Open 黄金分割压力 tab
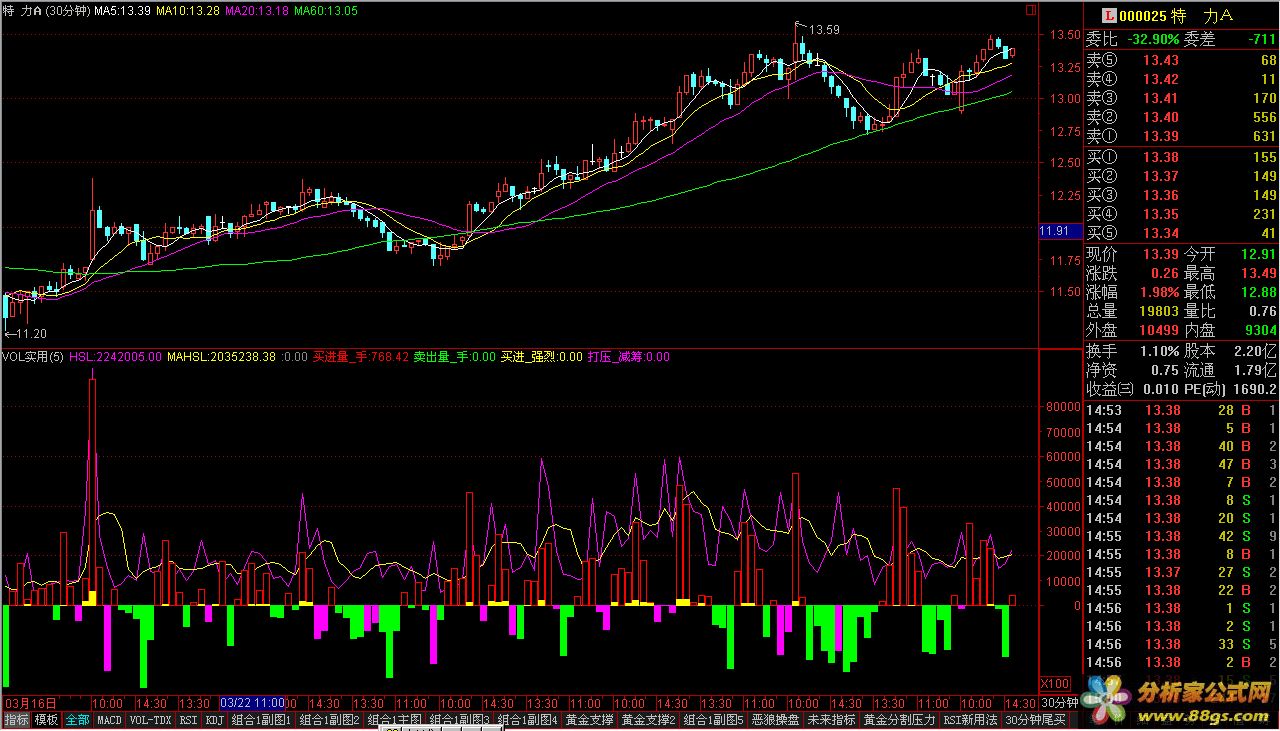 pyautogui.click(x=899, y=719)
